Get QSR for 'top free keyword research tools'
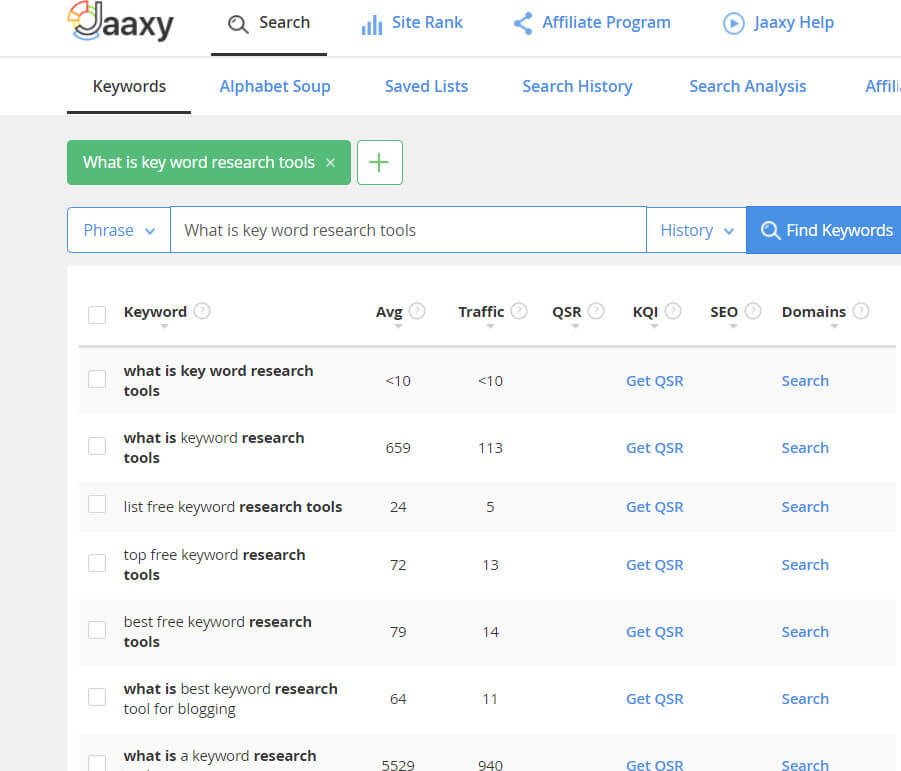 (x=654, y=565)
